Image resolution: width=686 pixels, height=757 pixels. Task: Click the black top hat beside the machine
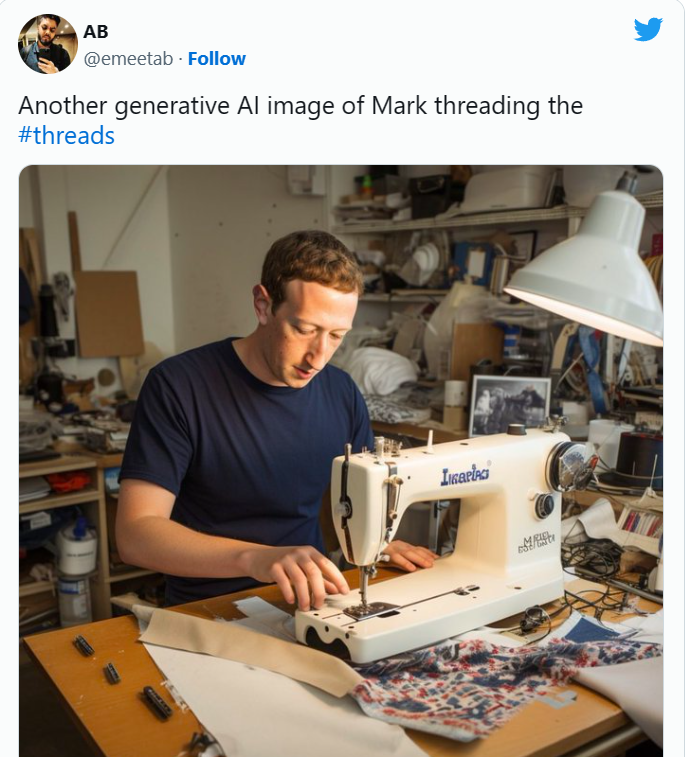click(635, 461)
